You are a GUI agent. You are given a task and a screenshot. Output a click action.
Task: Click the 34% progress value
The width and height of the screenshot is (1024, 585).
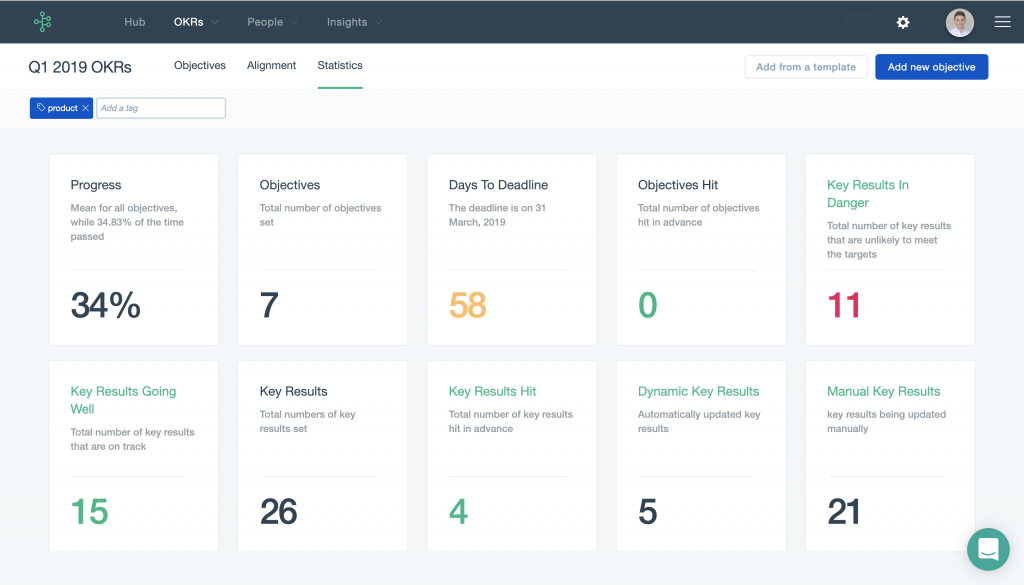pyautogui.click(x=105, y=305)
